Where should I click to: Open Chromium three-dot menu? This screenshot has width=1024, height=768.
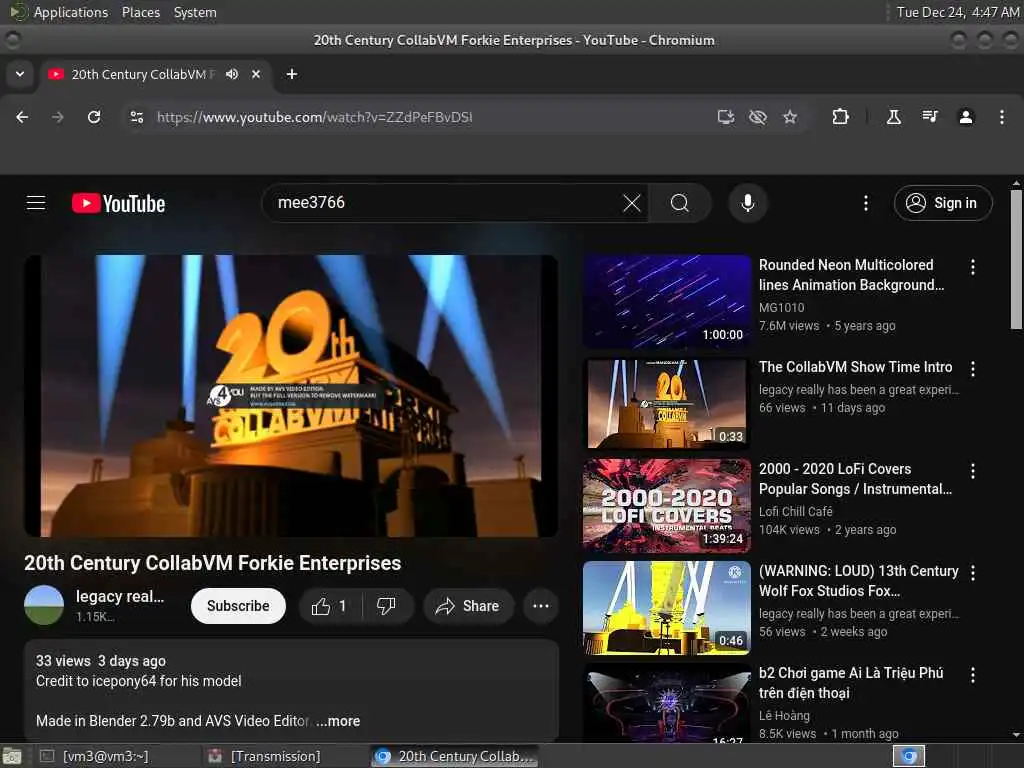tap(1002, 117)
